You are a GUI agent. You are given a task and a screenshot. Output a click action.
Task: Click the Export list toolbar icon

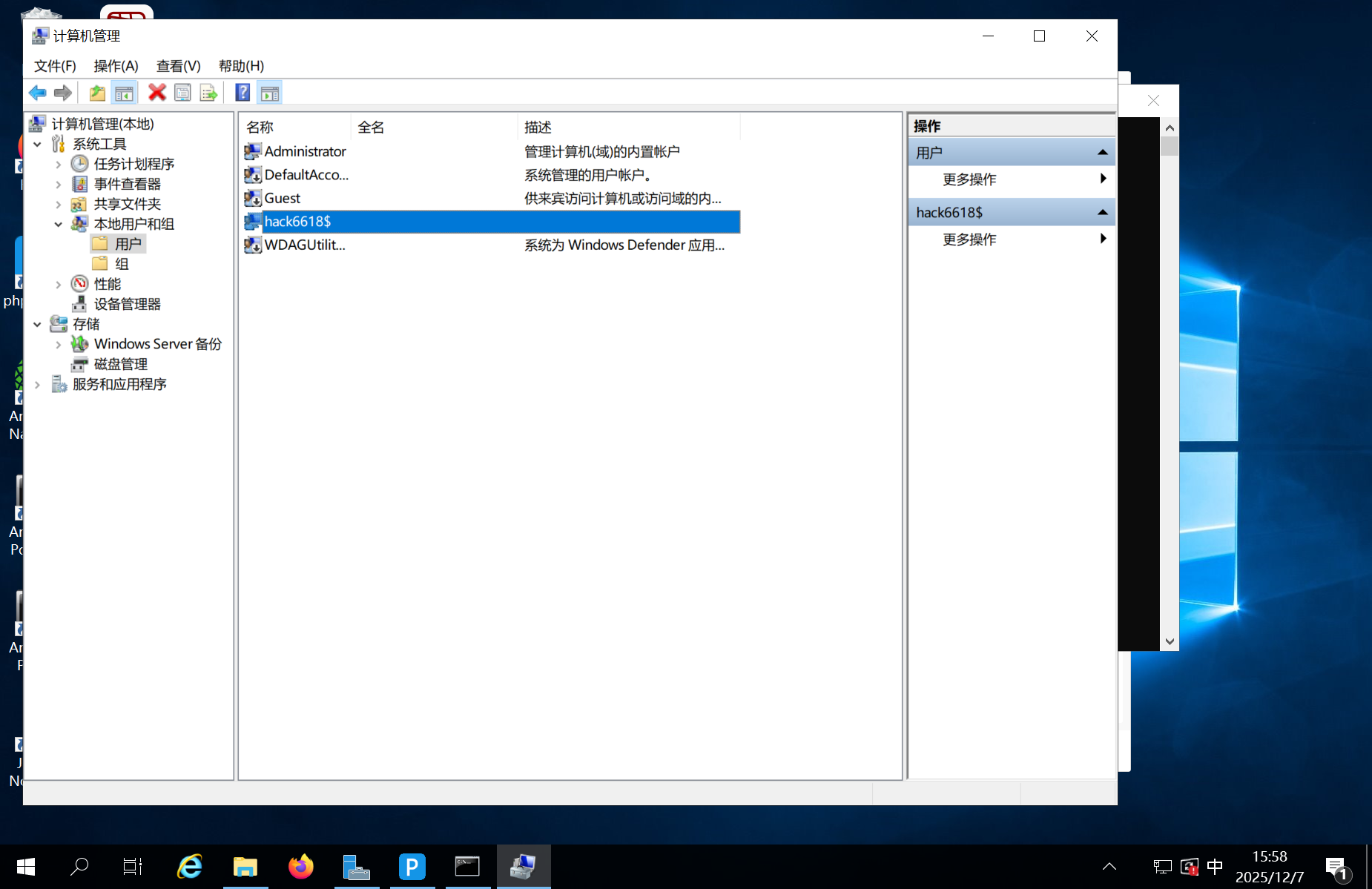click(208, 93)
